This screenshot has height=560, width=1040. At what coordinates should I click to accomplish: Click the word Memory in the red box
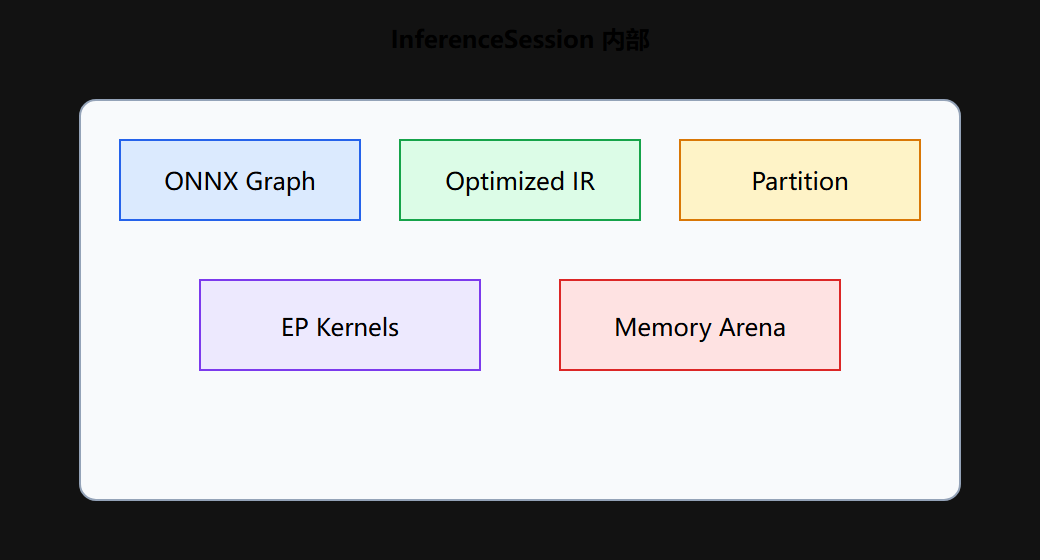tap(663, 328)
